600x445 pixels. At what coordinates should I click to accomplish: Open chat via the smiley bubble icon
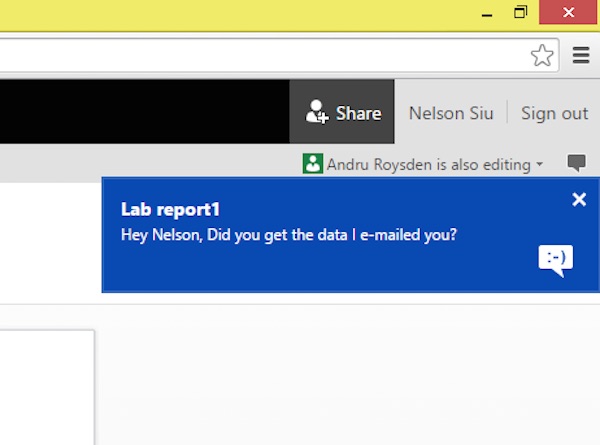(556, 260)
